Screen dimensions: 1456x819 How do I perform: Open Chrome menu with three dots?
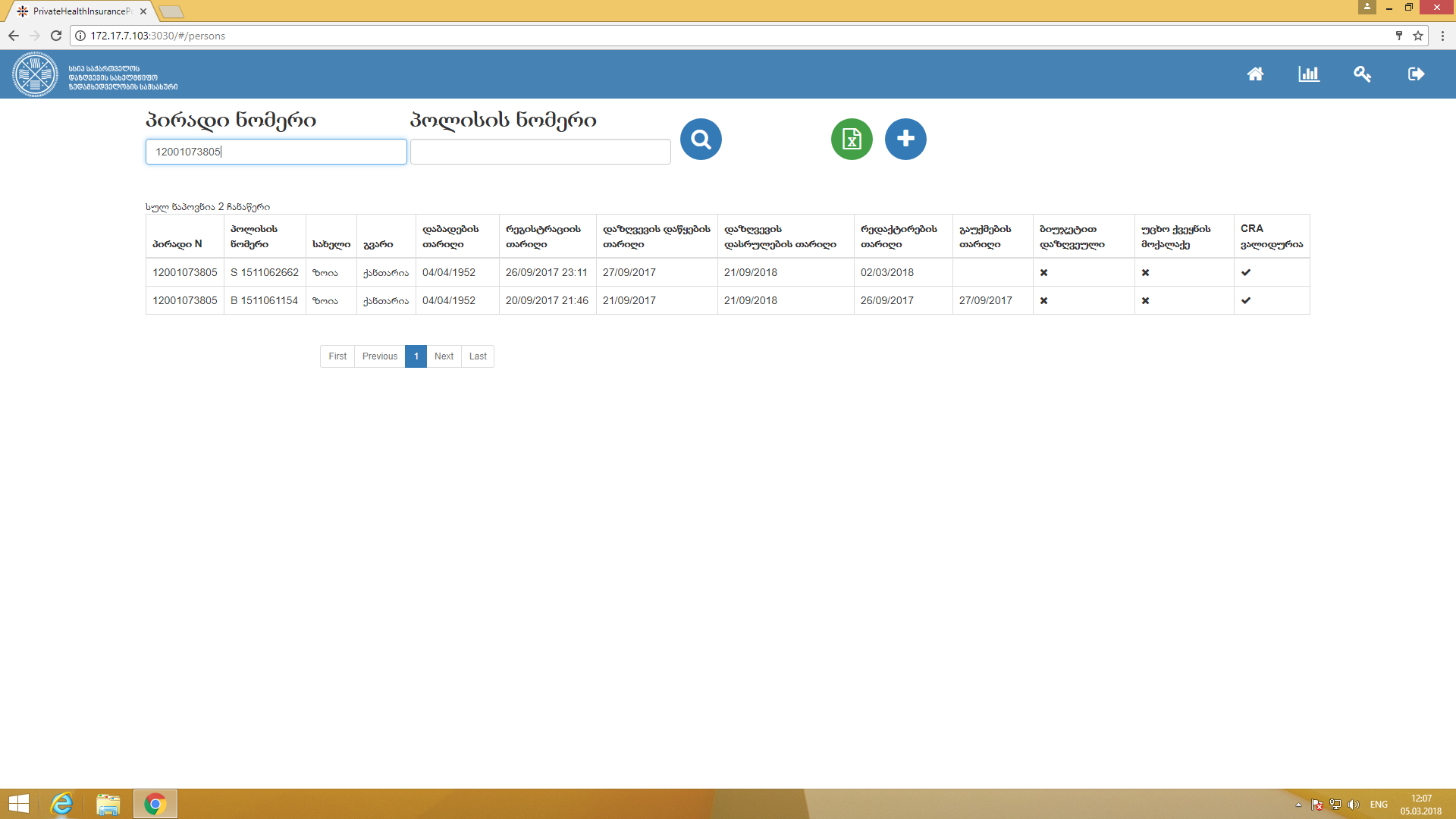[1442, 36]
